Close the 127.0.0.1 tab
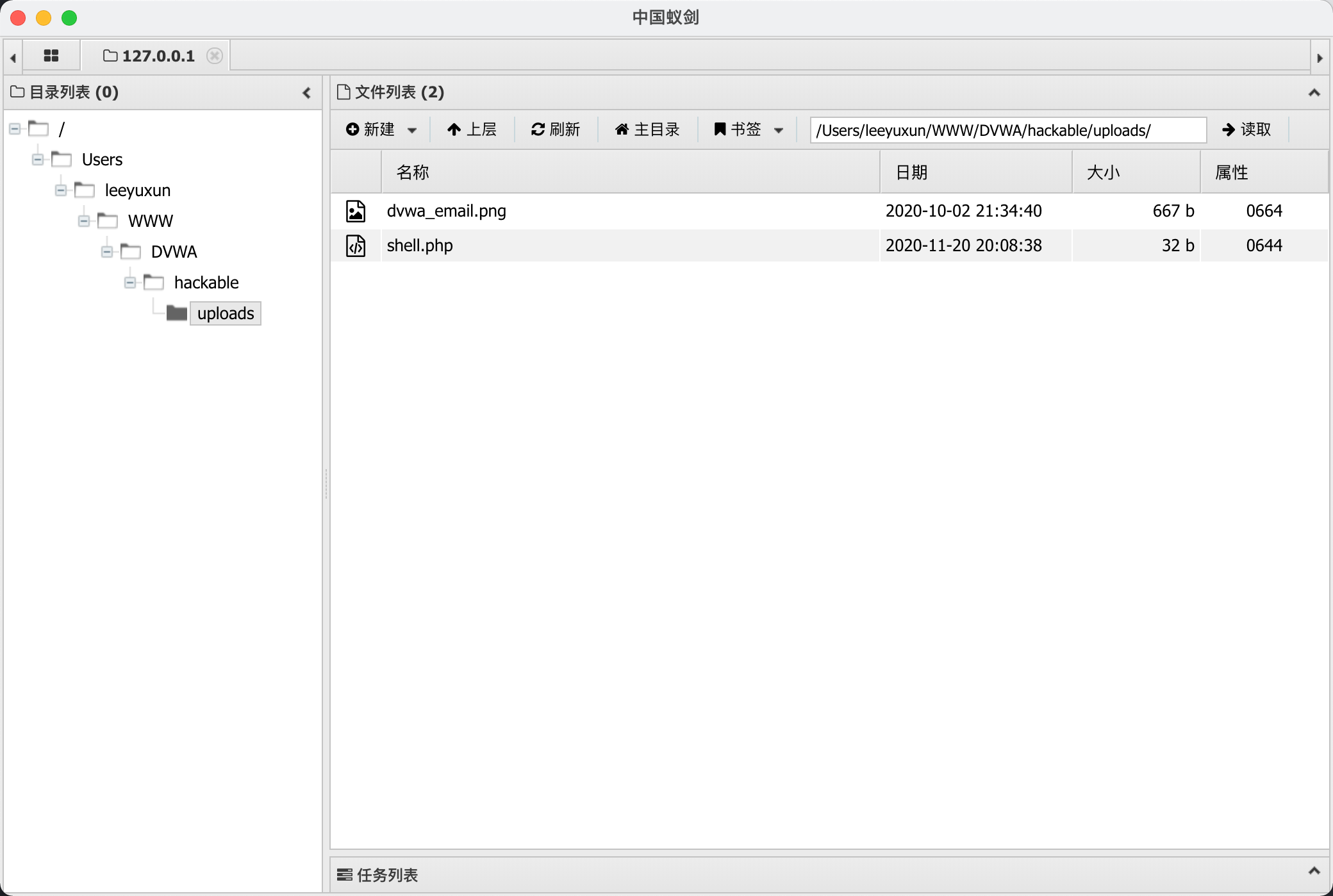The height and width of the screenshot is (896, 1333). (215, 56)
